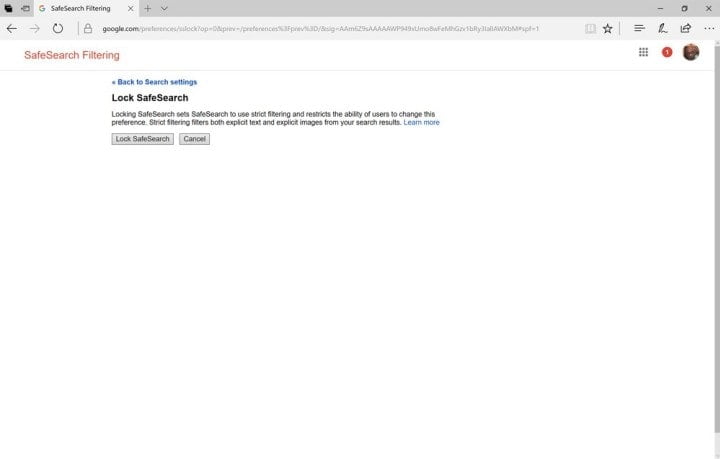Add page to favorites with star icon
The width and height of the screenshot is (720, 459).
608,28
